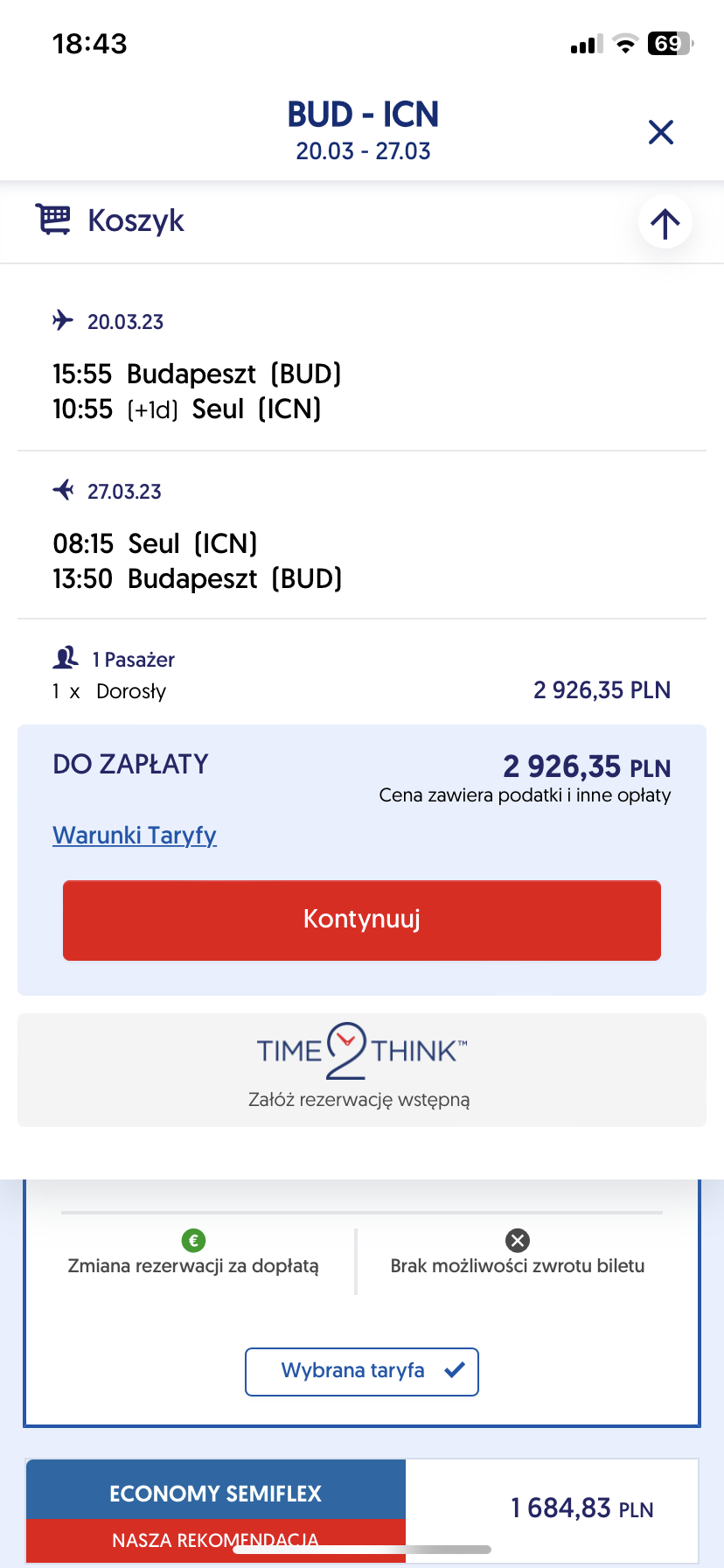Tap the 27.03.23 return date
This screenshot has width=724, height=1568.
pos(125,492)
